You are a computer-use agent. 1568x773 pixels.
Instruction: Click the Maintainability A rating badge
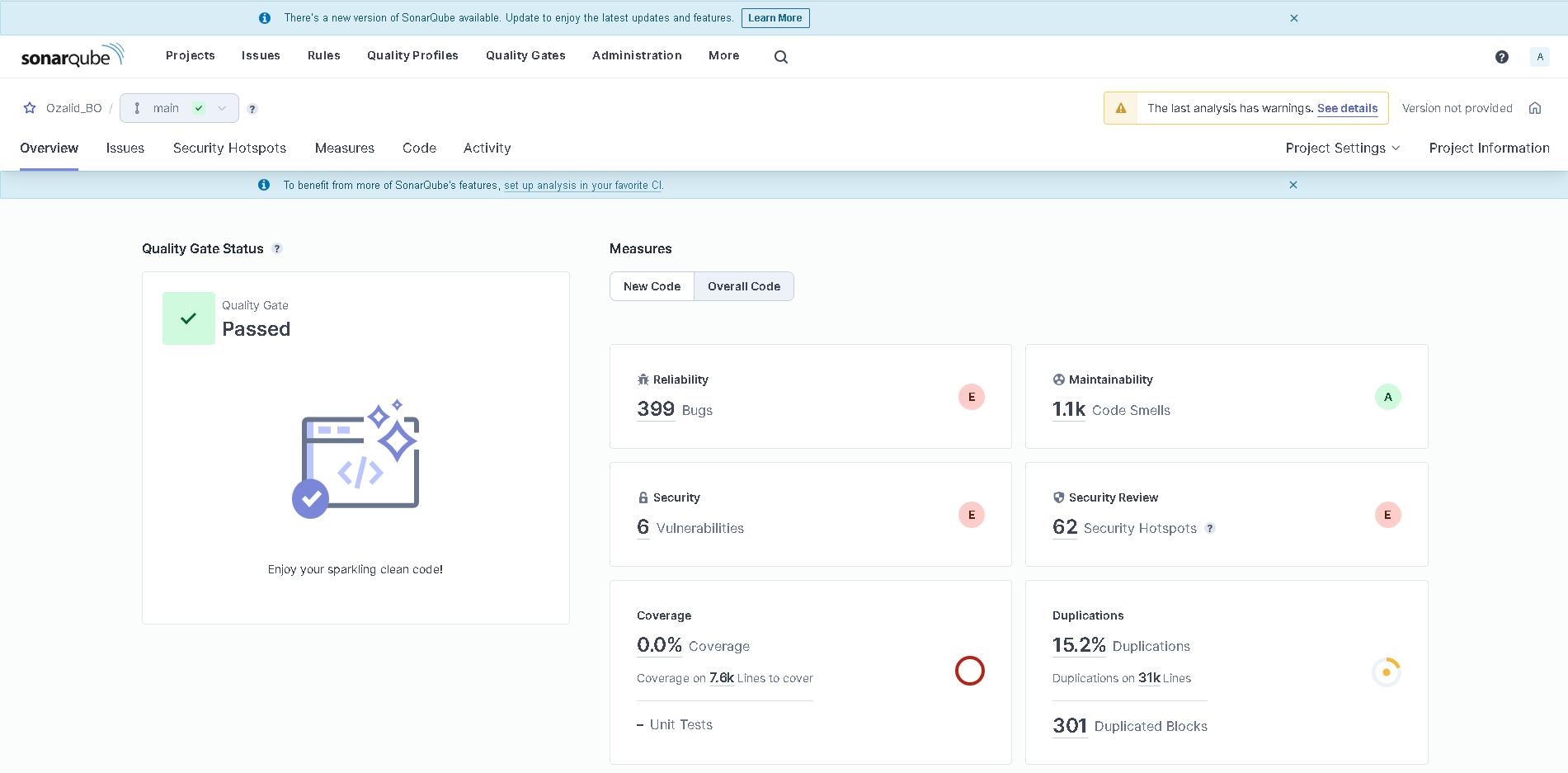(x=1387, y=397)
